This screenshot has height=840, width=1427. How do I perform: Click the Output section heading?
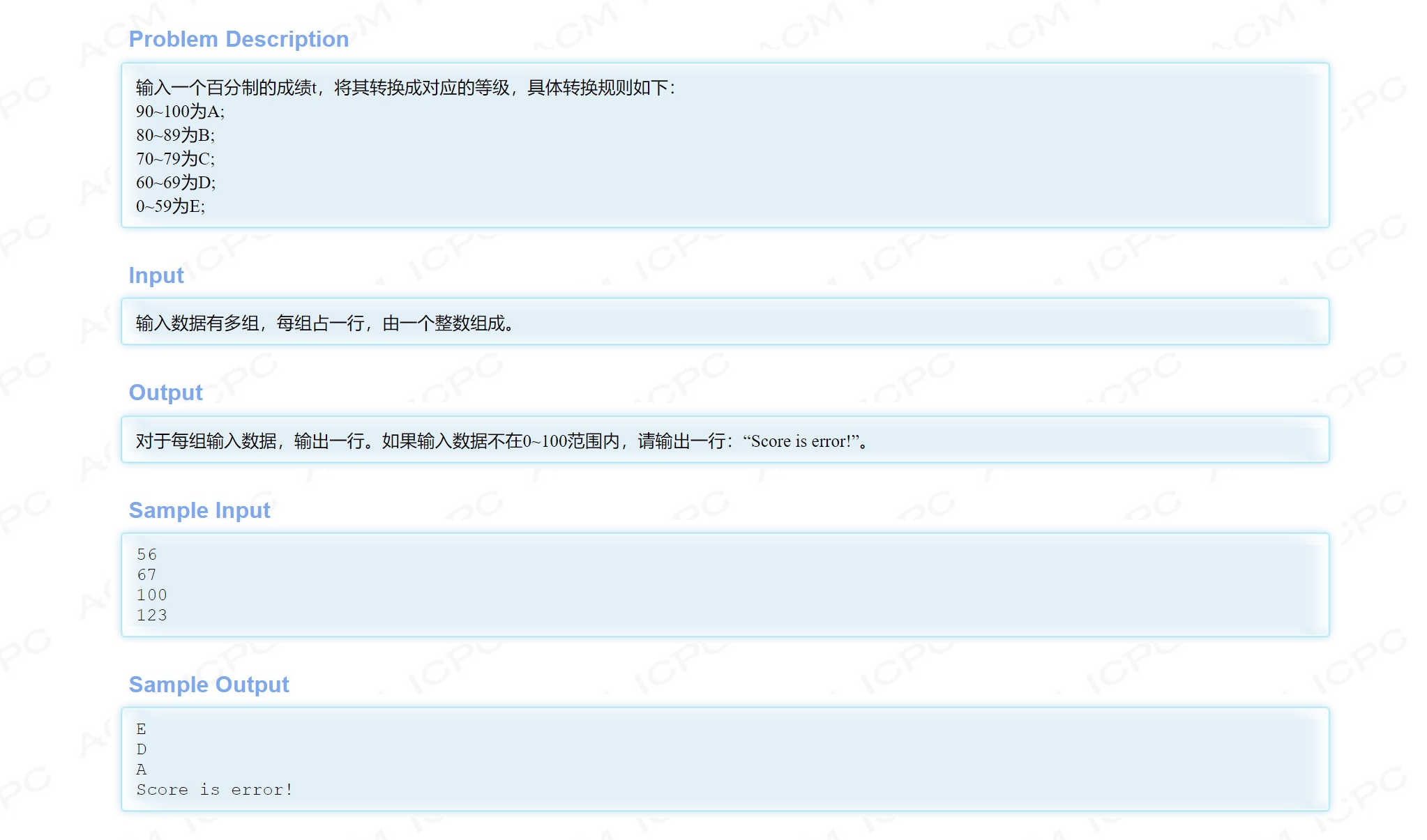[x=165, y=392]
